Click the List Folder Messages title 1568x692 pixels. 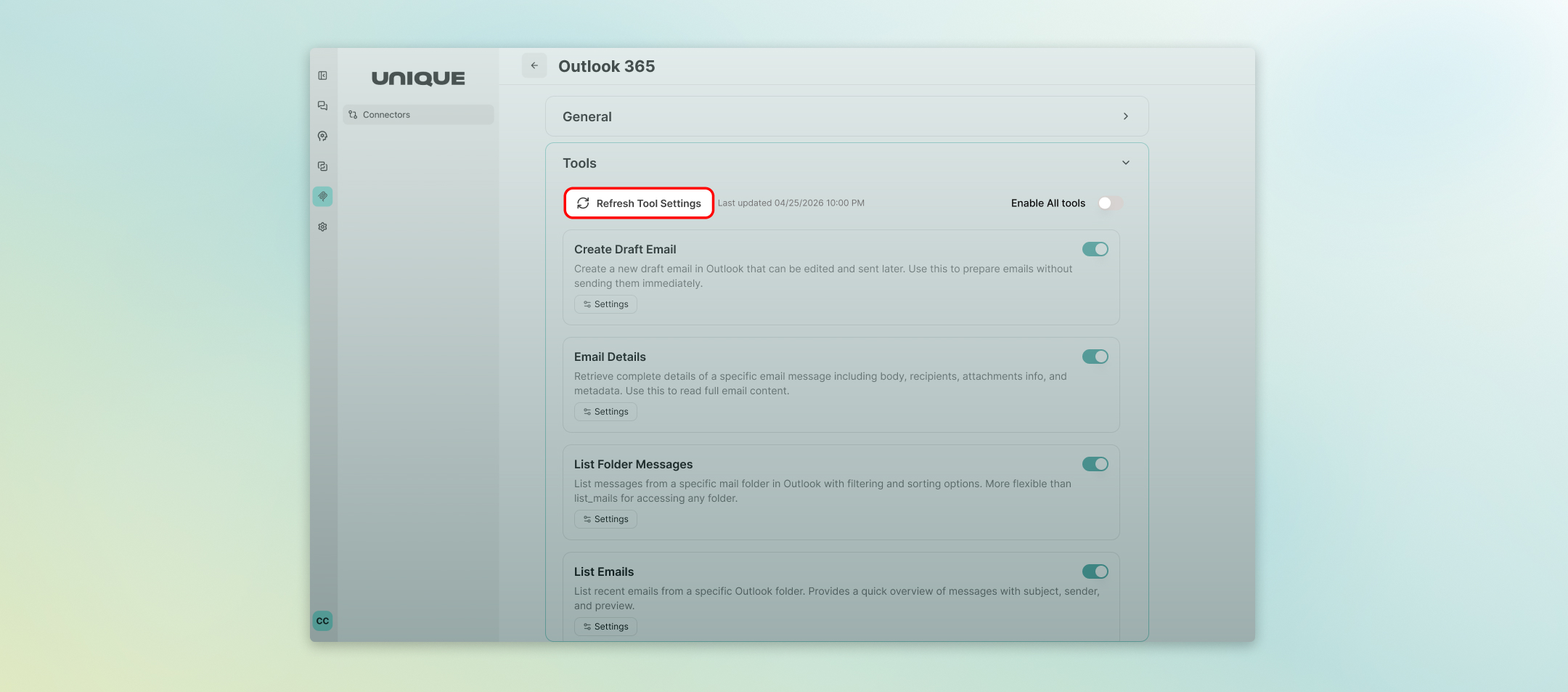click(x=633, y=464)
